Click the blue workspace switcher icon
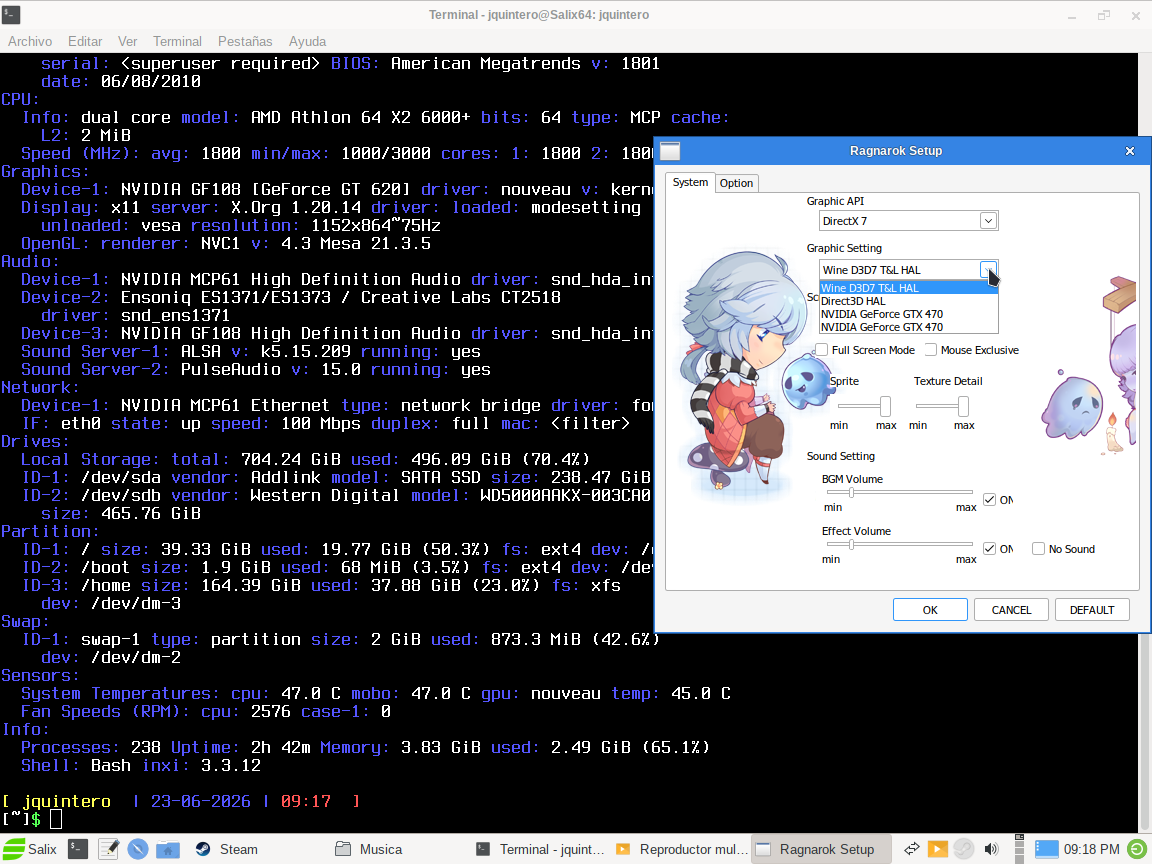Image resolution: width=1152 pixels, height=864 pixels. (1047, 849)
